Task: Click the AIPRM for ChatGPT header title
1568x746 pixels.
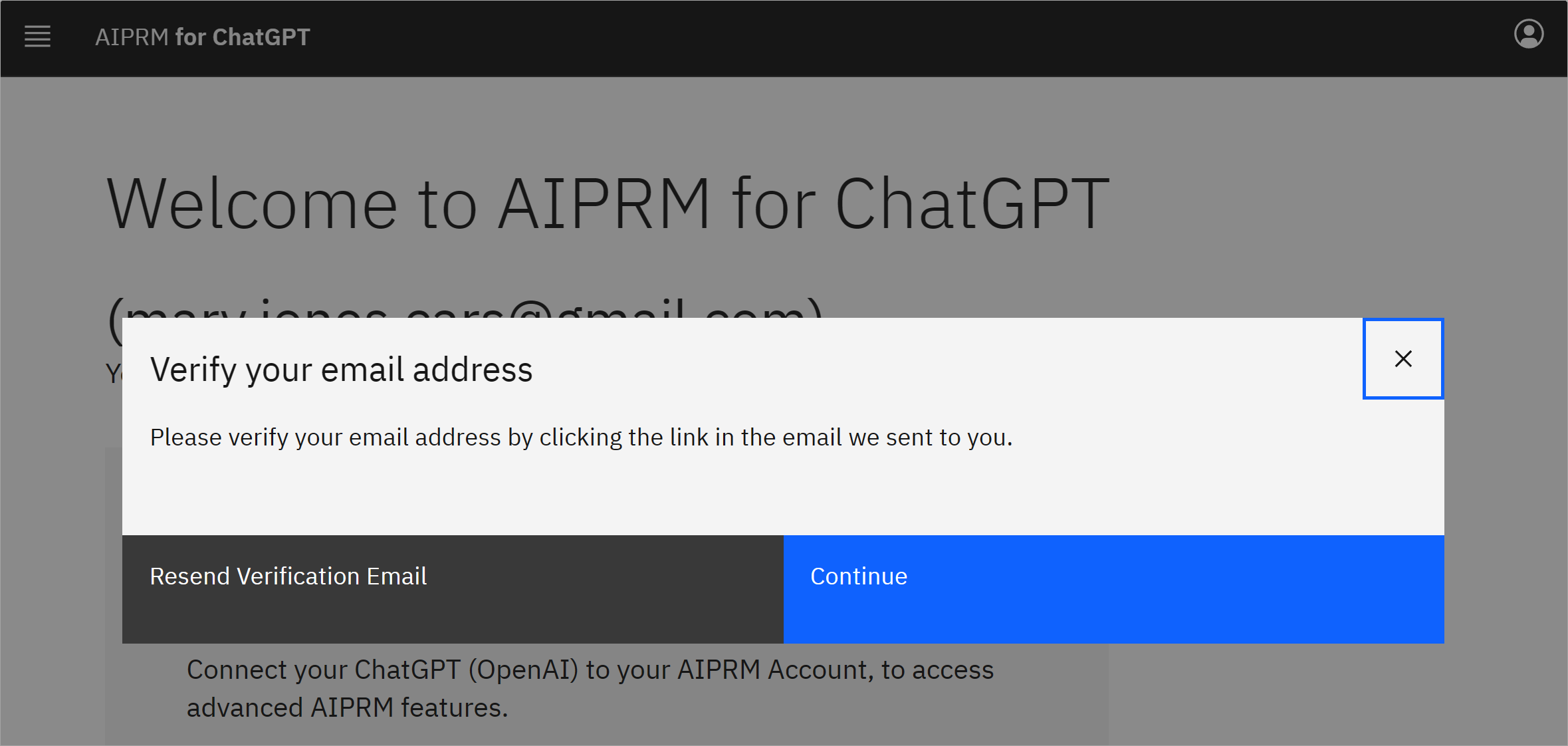Action: pos(203,37)
